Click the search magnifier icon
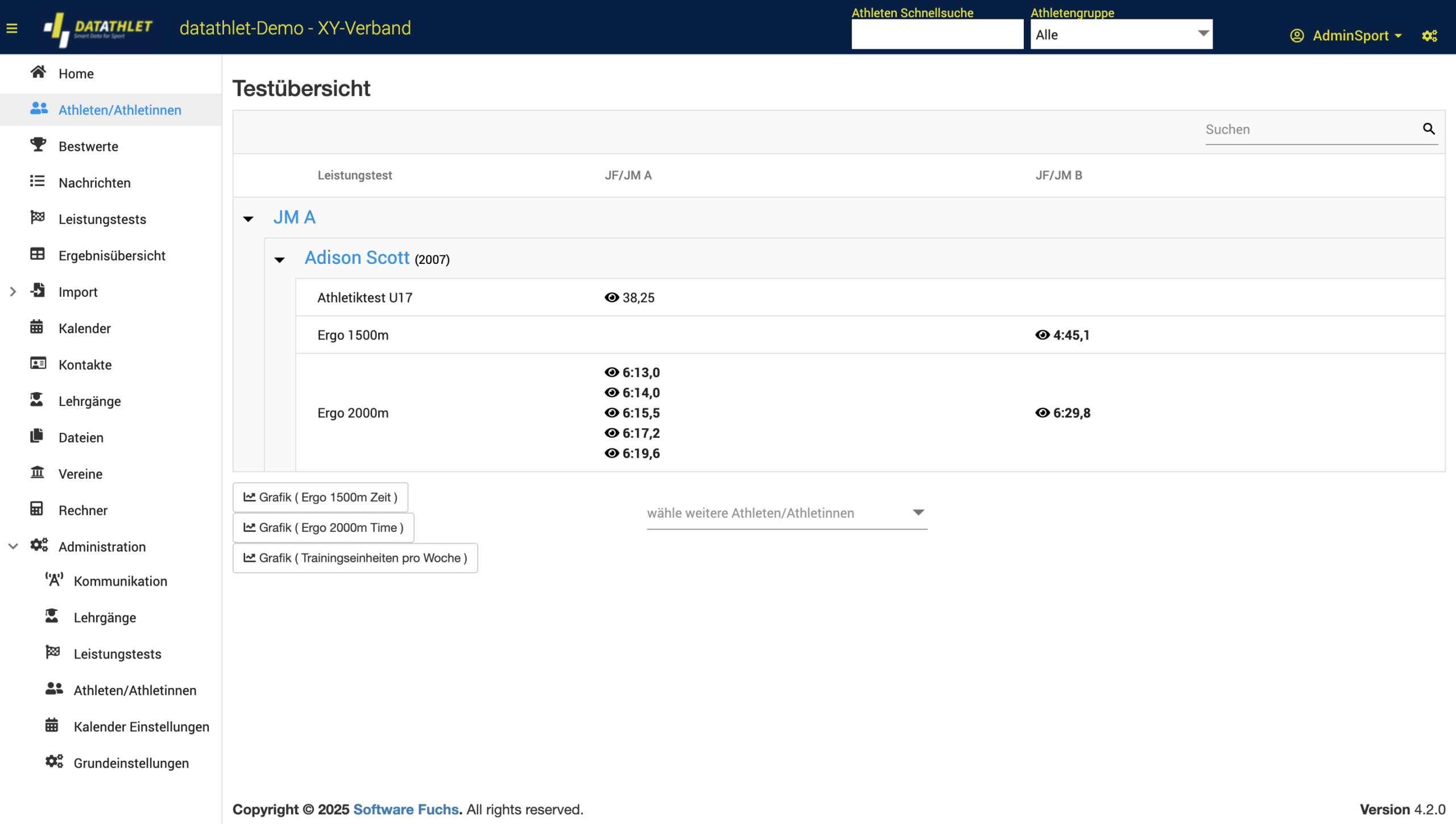 click(1429, 129)
